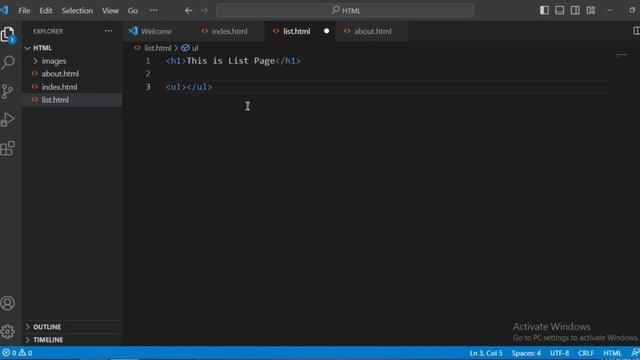
Task: Switch to the about.html tab
Action: [373, 31]
